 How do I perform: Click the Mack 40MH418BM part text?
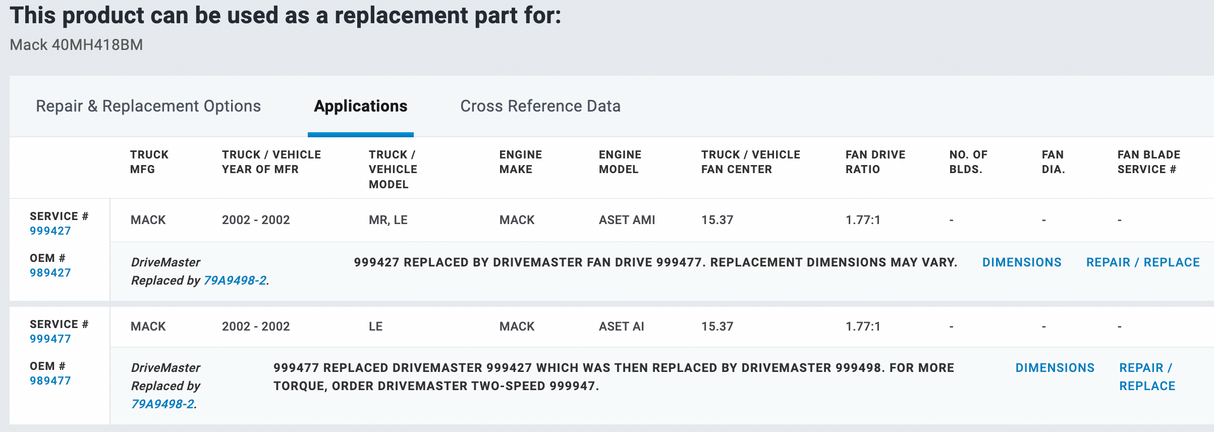[76, 45]
